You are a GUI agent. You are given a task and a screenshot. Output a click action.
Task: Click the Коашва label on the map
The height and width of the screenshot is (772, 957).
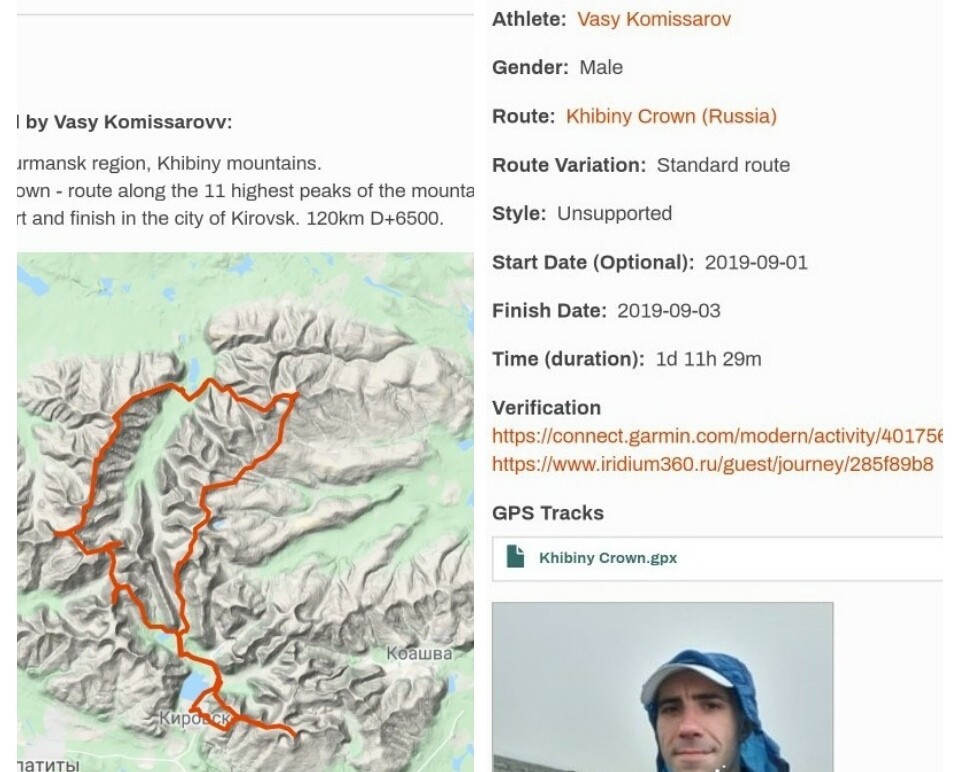[419, 654]
